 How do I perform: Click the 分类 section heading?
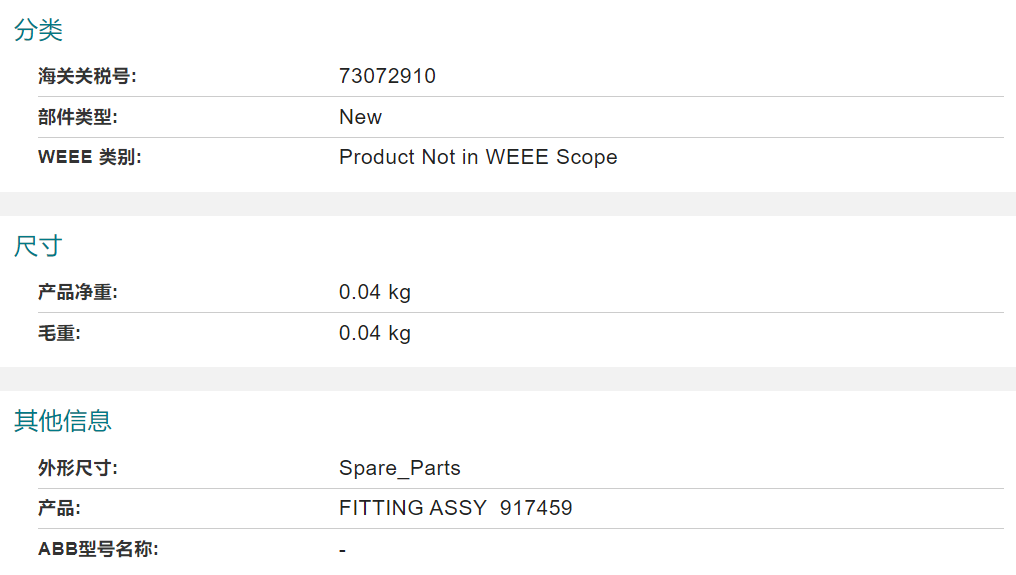[38, 30]
